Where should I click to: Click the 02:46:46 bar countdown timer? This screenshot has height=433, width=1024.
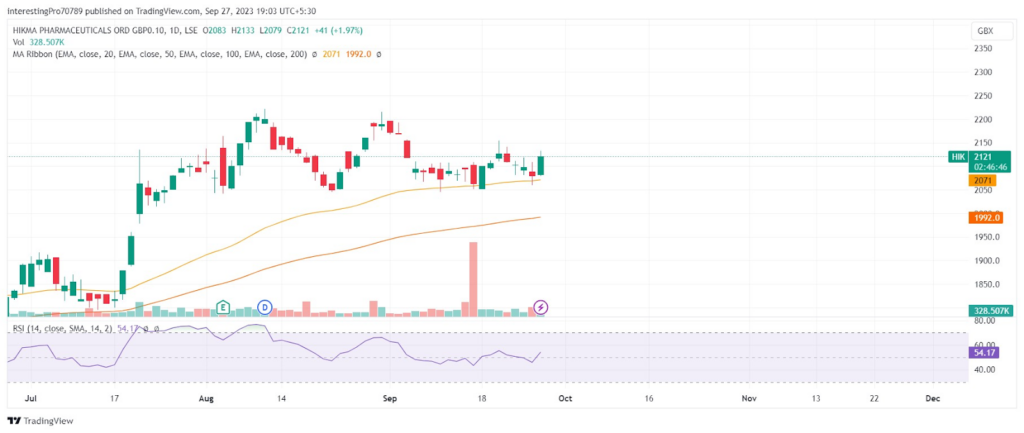[989, 167]
